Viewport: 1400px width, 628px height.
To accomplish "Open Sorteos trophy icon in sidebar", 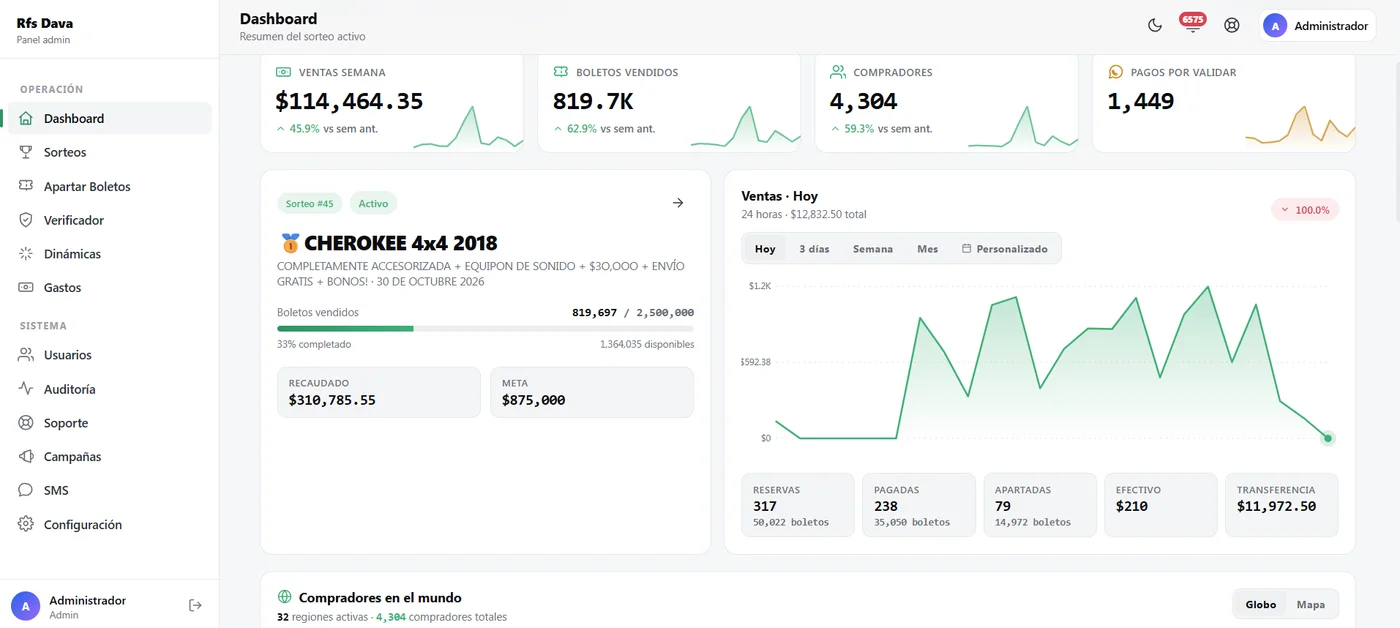I will (26, 152).
